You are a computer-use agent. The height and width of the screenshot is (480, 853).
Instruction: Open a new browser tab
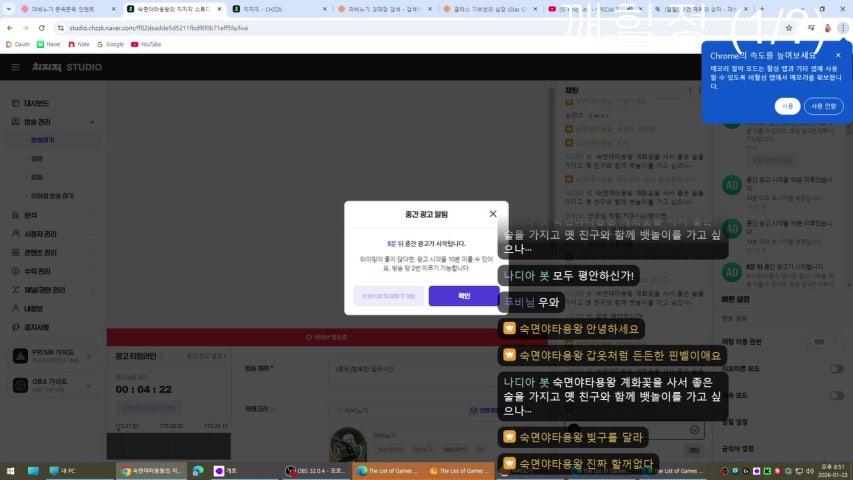pyautogui.click(x=762, y=9)
